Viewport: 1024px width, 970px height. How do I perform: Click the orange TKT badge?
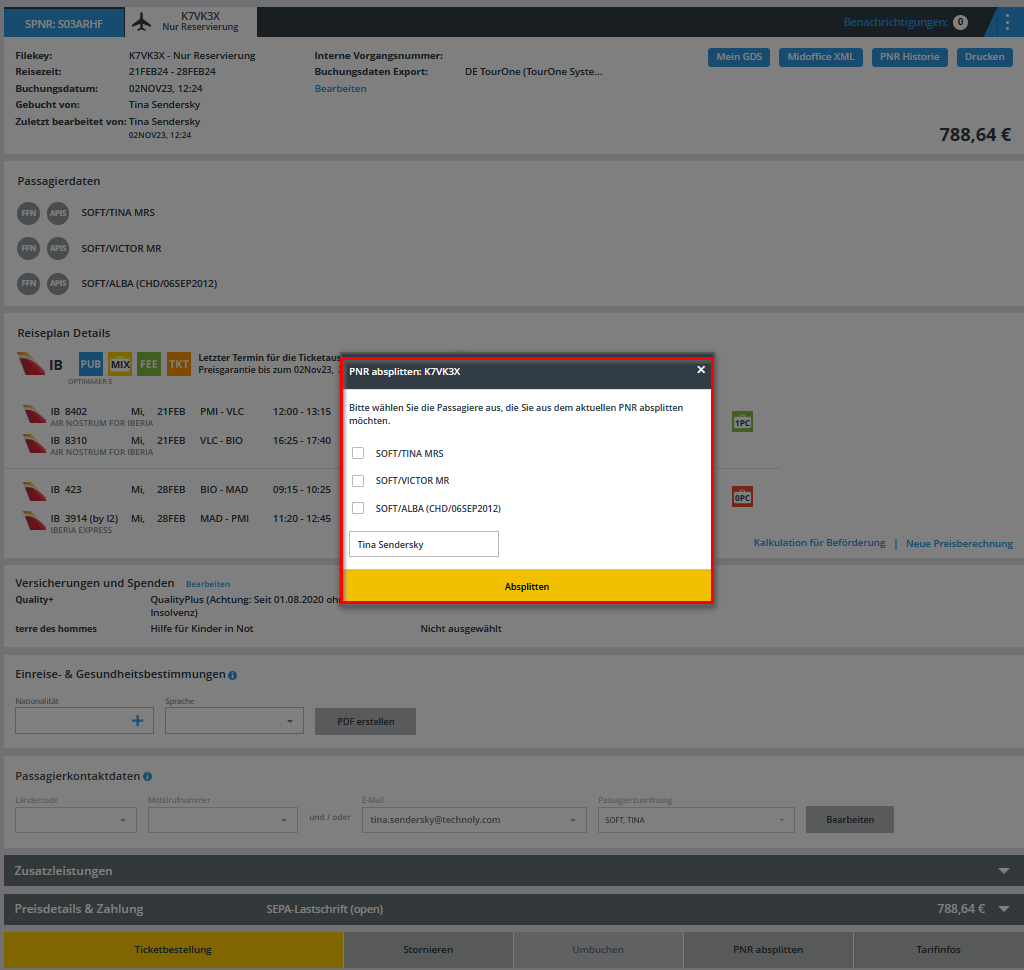pos(179,364)
